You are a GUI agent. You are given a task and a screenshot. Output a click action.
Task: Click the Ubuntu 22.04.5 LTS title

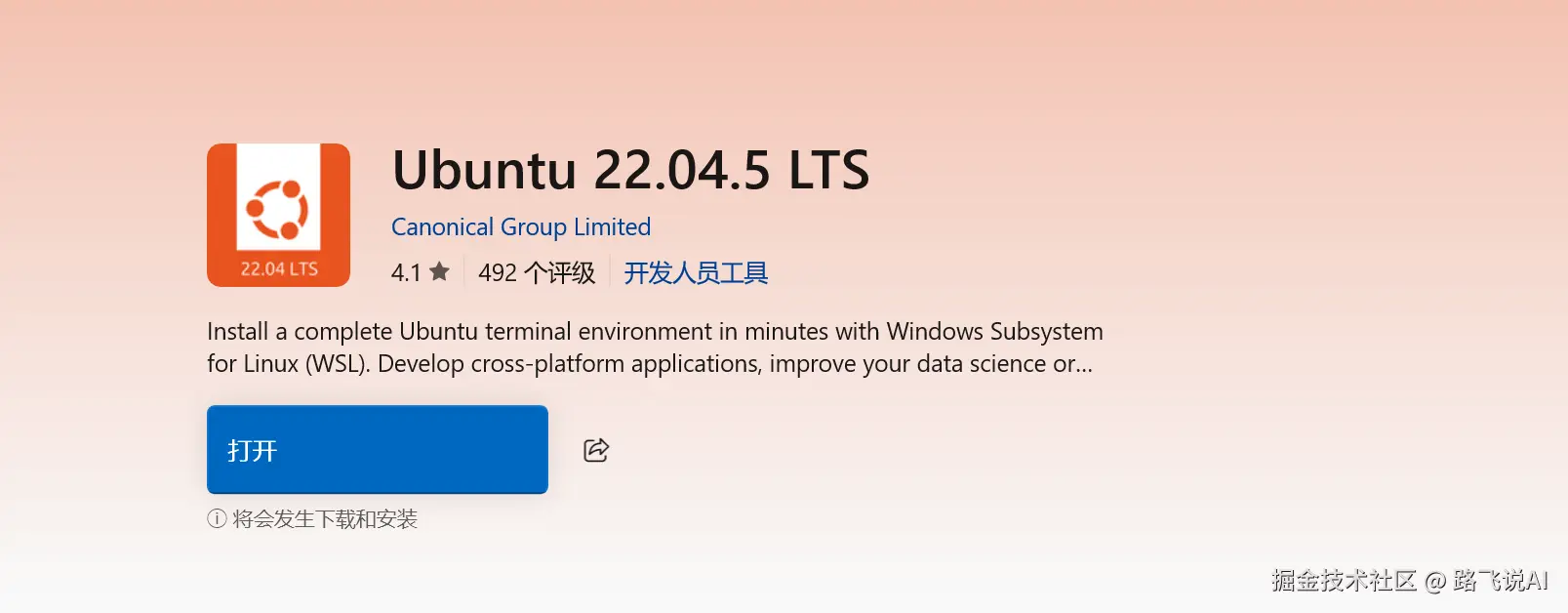click(630, 170)
